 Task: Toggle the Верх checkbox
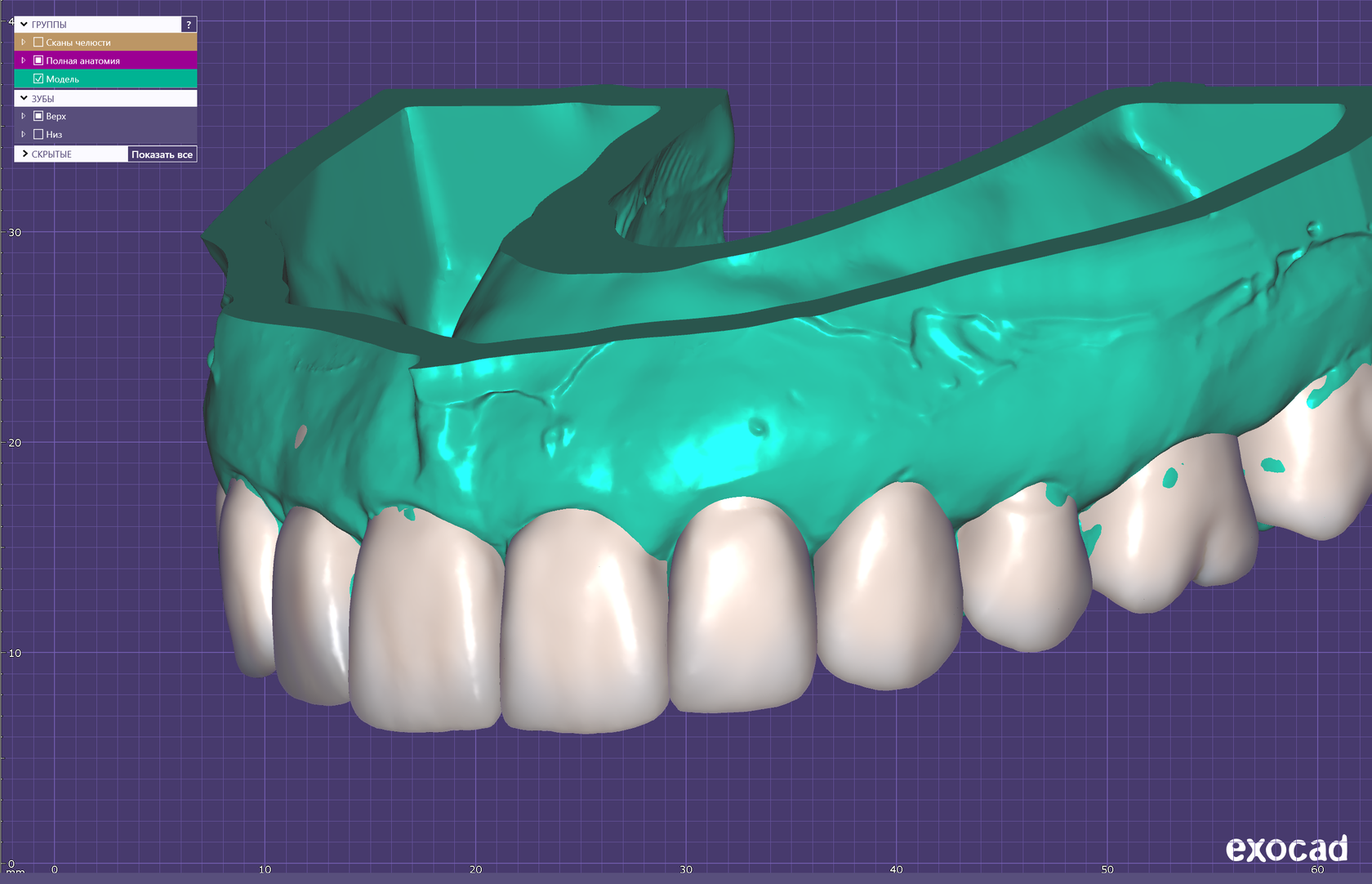coord(38,116)
